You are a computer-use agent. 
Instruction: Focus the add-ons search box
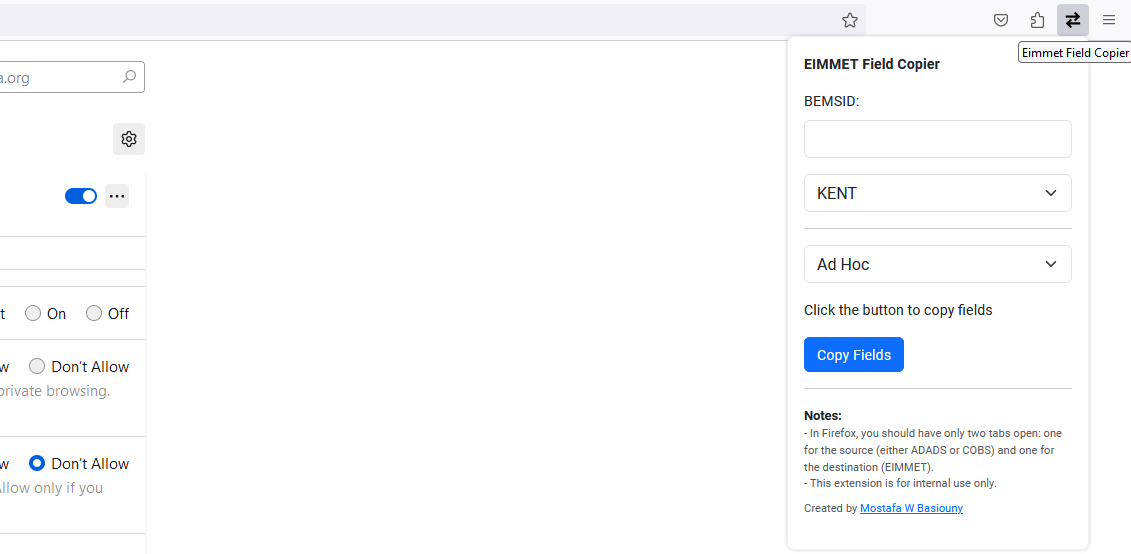click(x=60, y=77)
